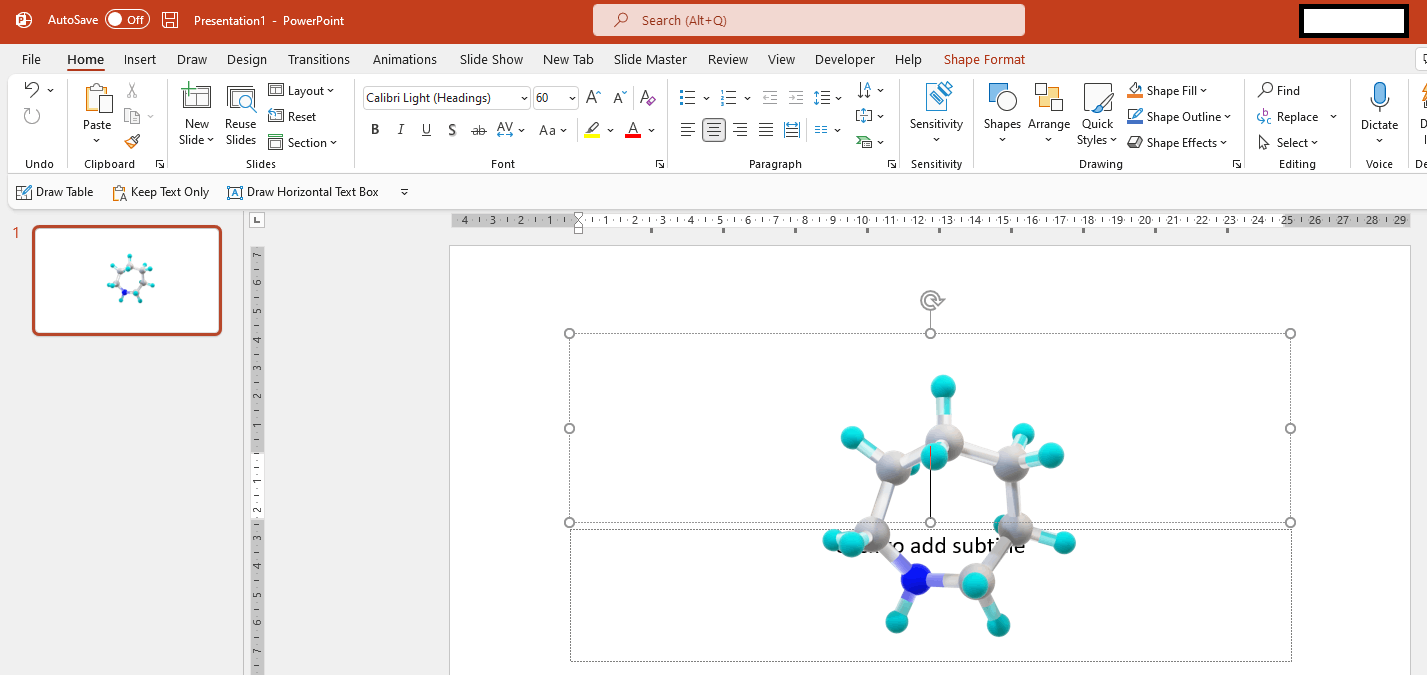
Task: Increase font size with the A-up icon
Action: [593, 98]
